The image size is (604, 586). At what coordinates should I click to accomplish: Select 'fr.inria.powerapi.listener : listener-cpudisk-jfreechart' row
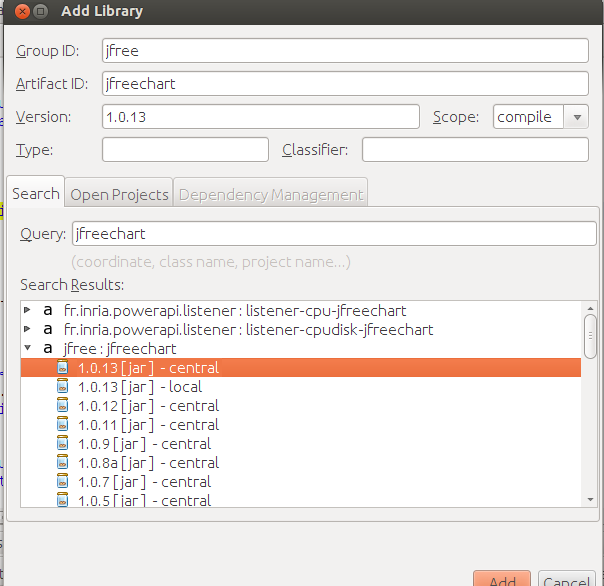click(x=301, y=330)
